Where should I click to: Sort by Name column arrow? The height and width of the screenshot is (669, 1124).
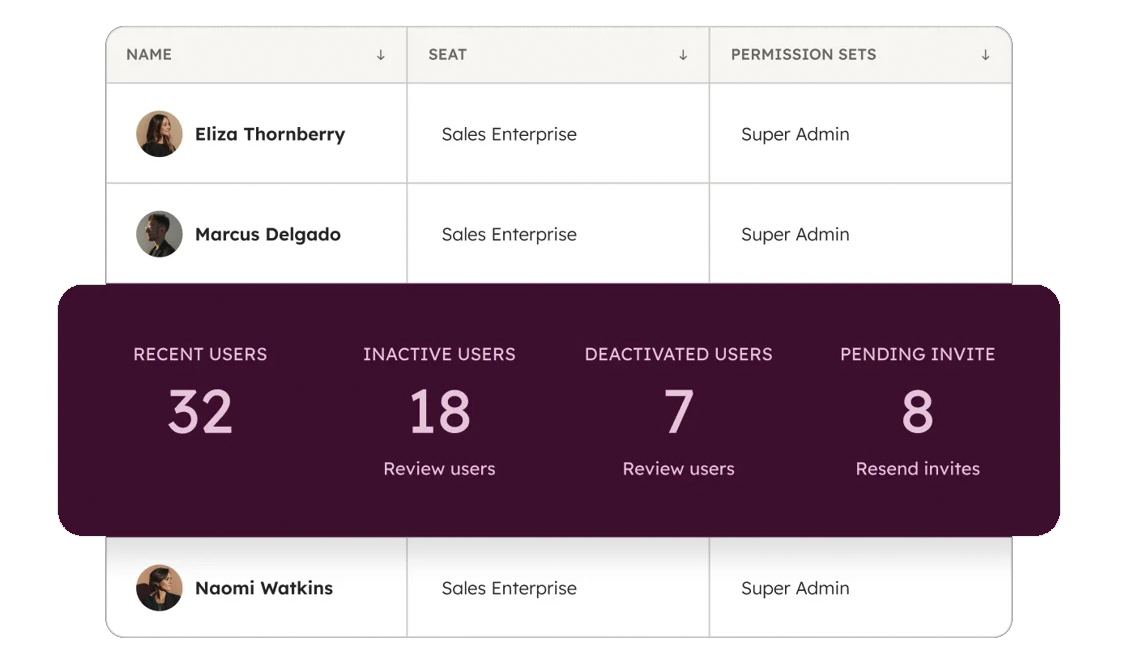[381, 55]
